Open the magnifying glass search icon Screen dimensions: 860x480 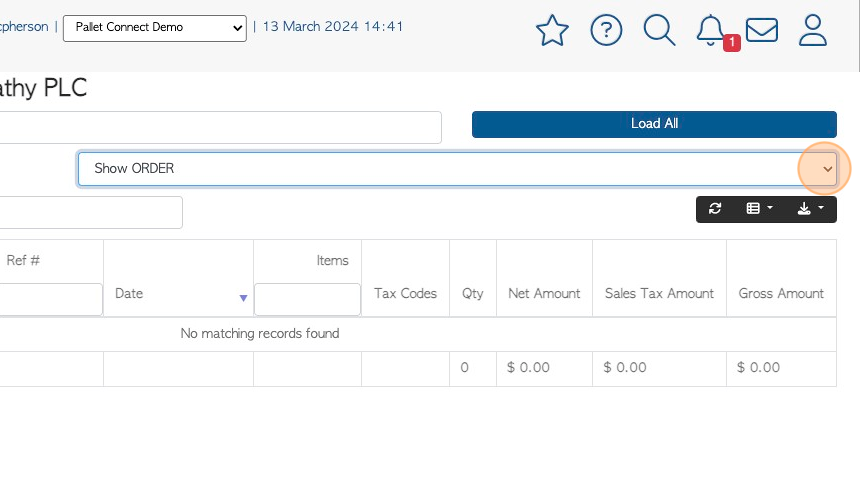coord(659,30)
